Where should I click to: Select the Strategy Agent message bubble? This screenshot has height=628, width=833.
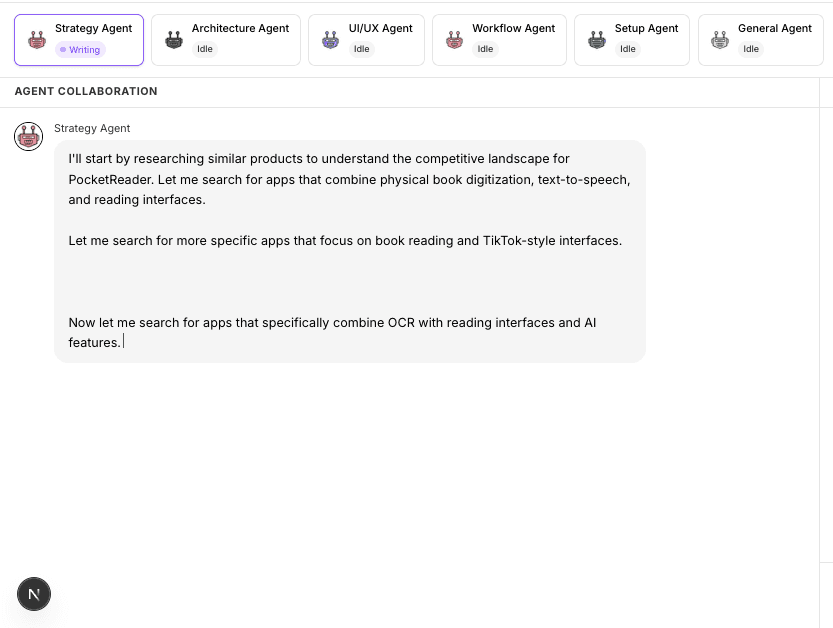coord(349,250)
